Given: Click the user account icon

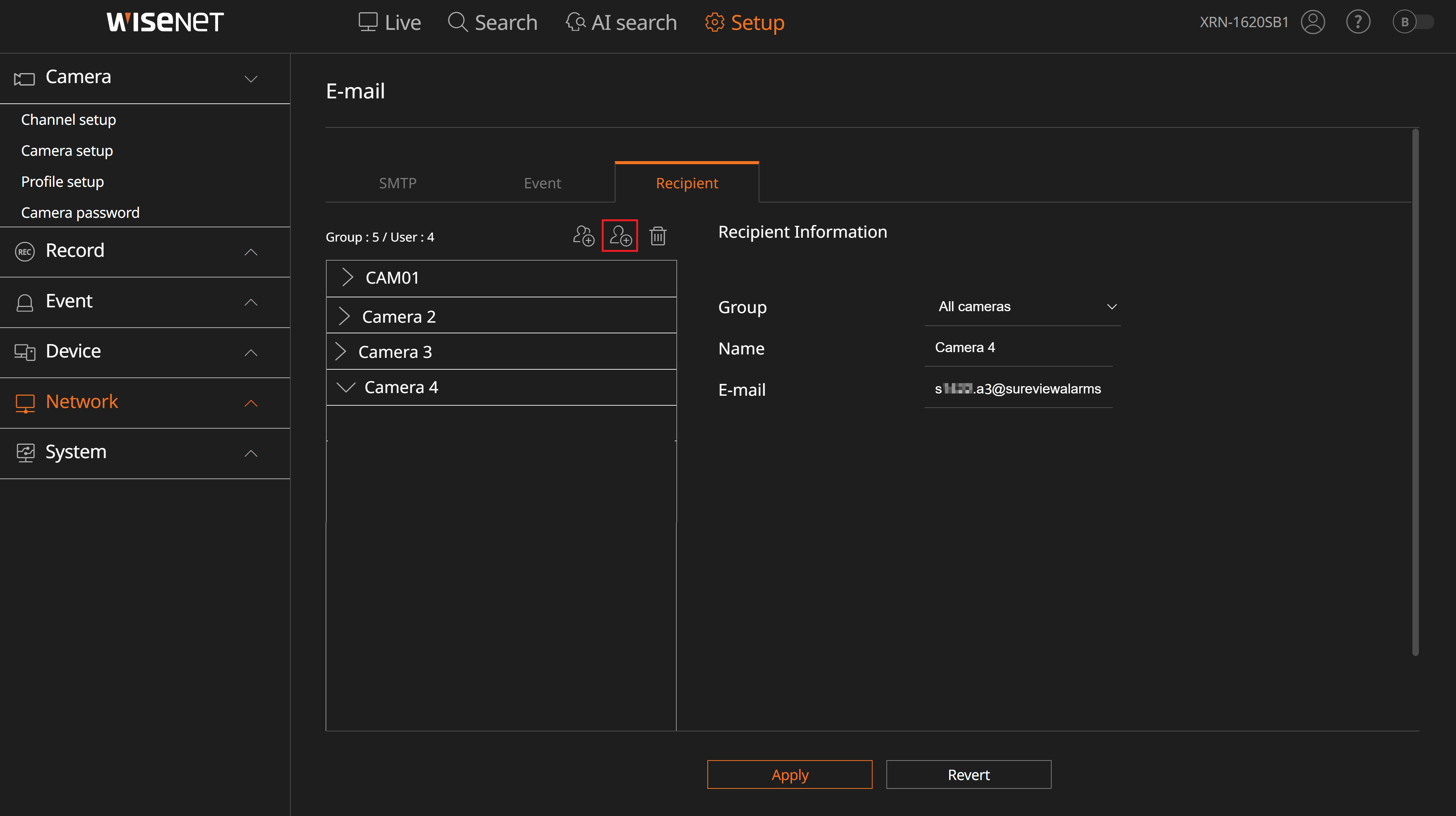Looking at the screenshot, I should 1313,22.
